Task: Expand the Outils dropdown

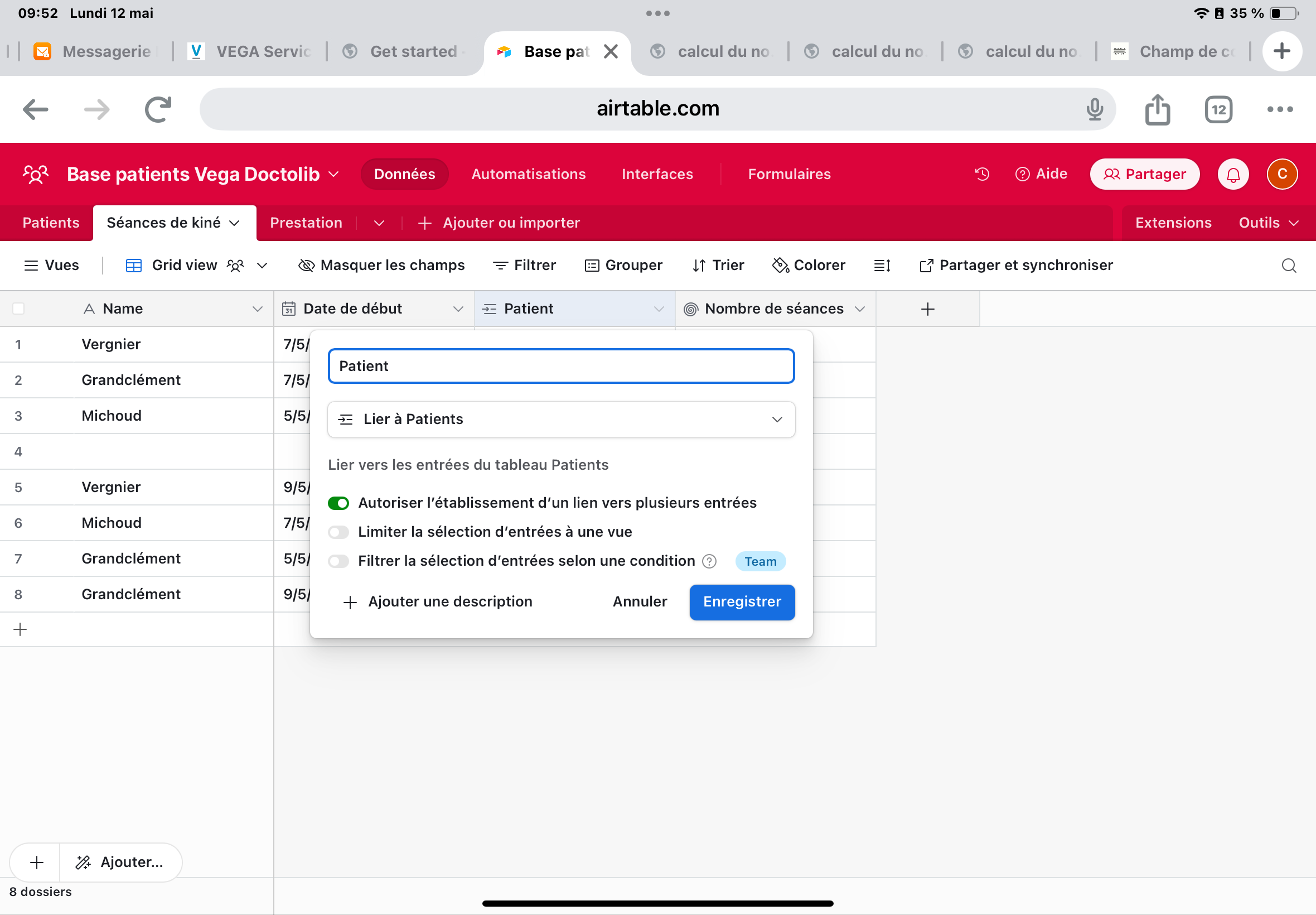Action: pos(1269,223)
